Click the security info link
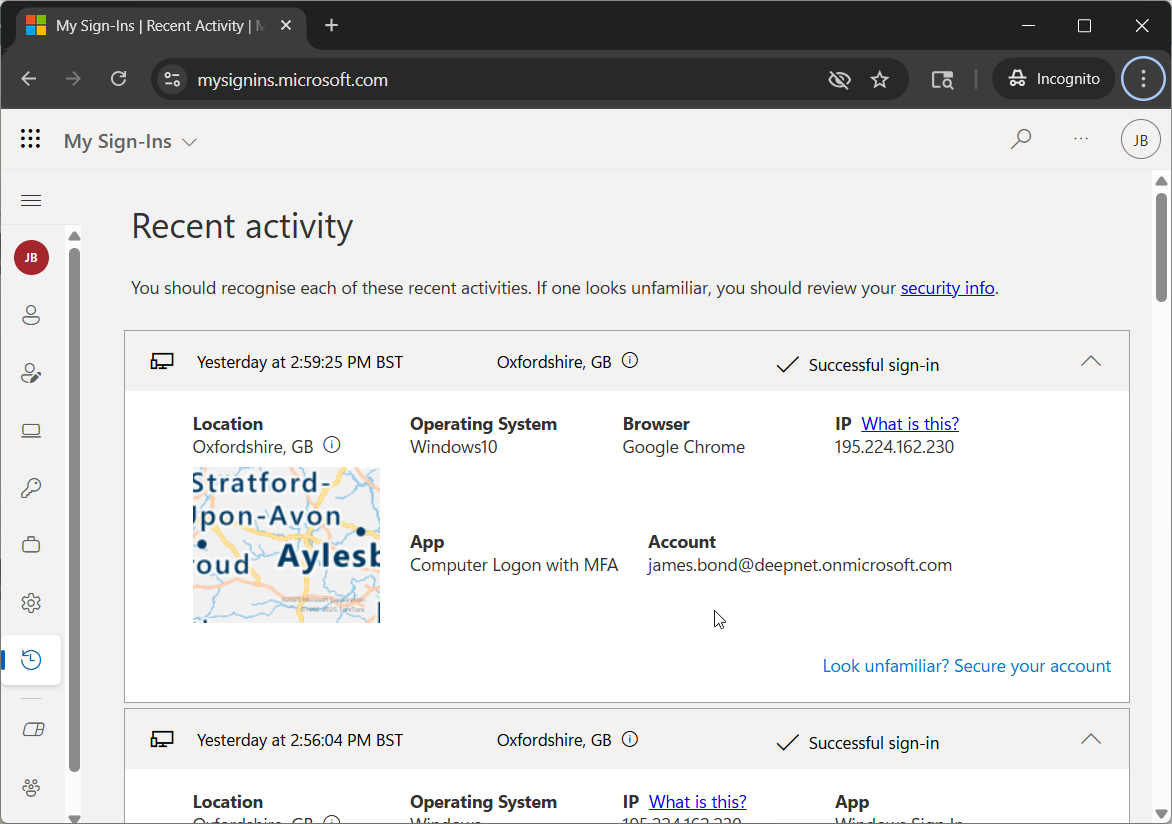The image size is (1172, 824). [x=947, y=288]
